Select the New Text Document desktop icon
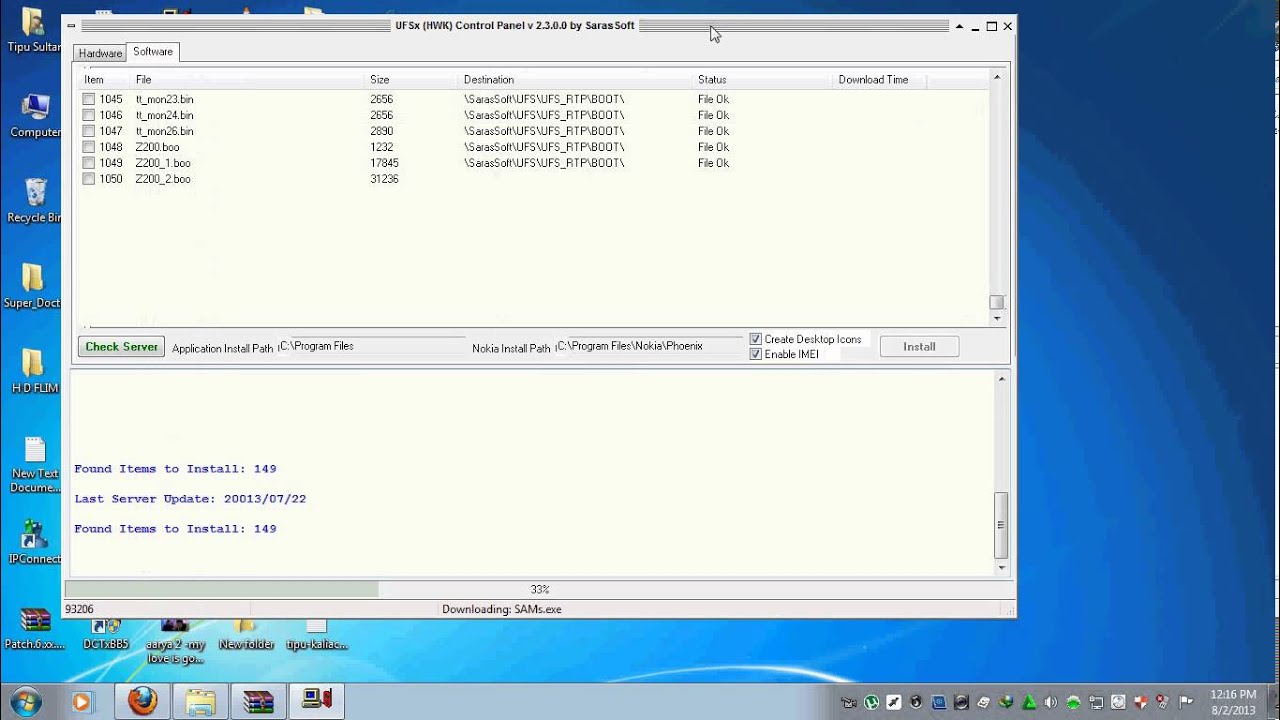Image resolution: width=1280 pixels, height=720 pixels. (35, 465)
